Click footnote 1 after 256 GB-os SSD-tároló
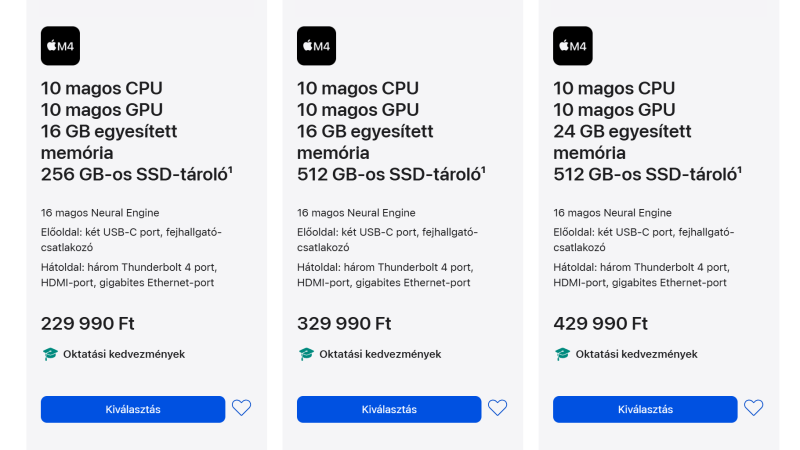 230,170
